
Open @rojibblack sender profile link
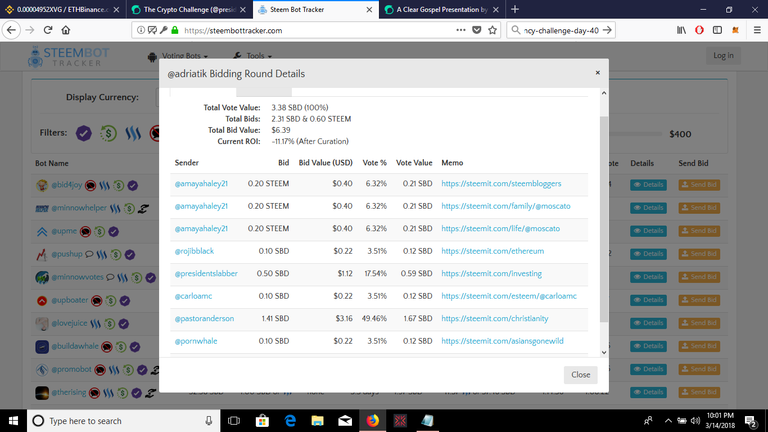(194, 251)
